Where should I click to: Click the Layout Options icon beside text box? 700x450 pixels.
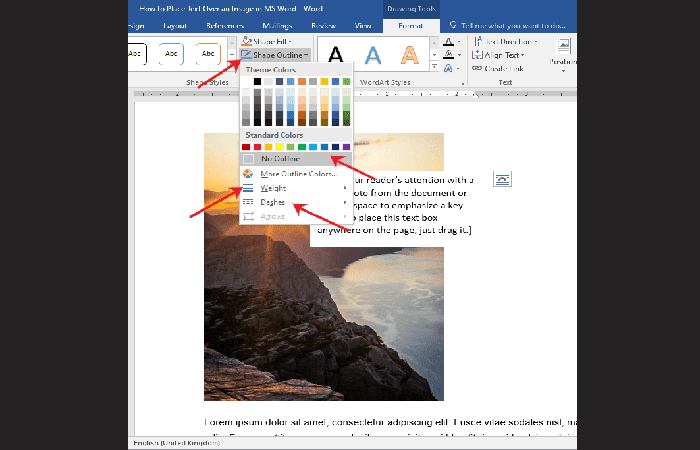(x=502, y=178)
